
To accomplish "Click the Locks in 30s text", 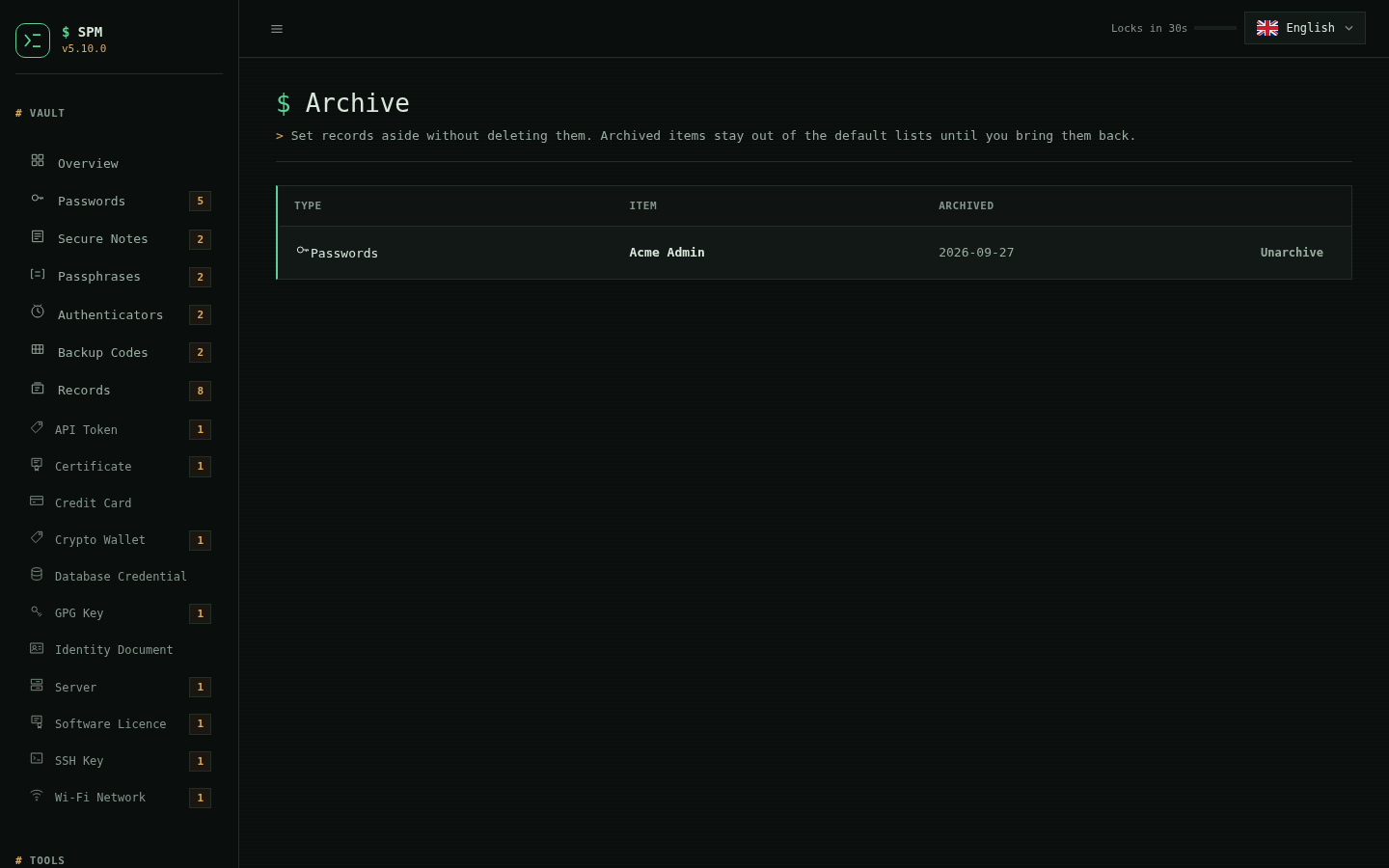I will click(1149, 28).
